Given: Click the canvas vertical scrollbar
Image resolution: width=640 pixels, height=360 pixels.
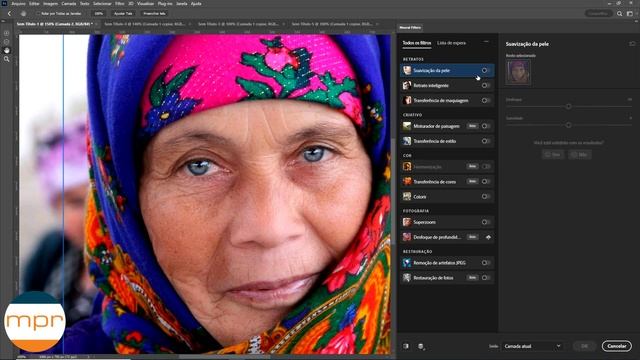Looking at the screenshot, I should point(393,192).
